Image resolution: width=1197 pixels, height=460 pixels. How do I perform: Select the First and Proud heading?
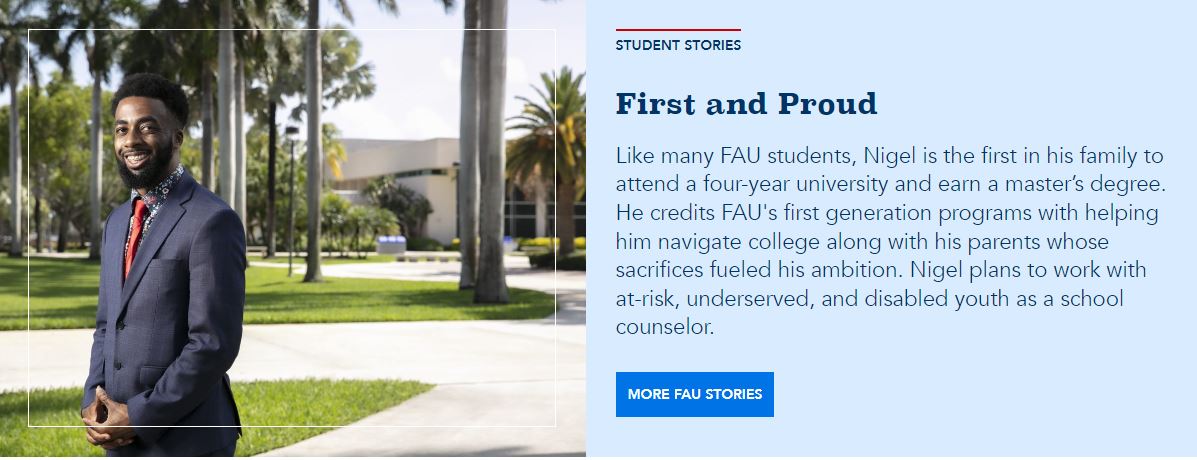pyautogui.click(x=746, y=103)
